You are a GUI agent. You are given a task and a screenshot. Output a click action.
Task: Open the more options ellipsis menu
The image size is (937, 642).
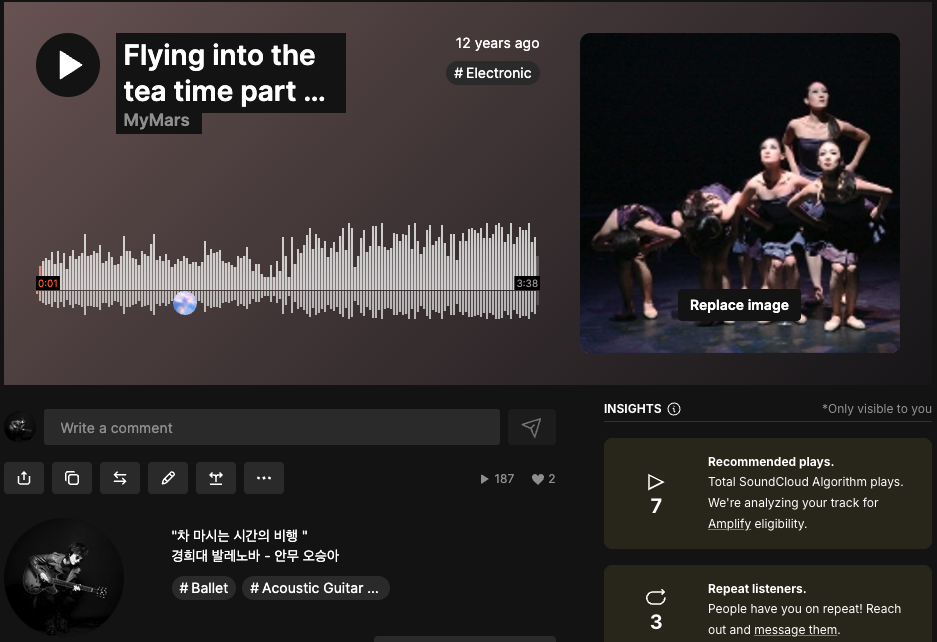click(264, 478)
